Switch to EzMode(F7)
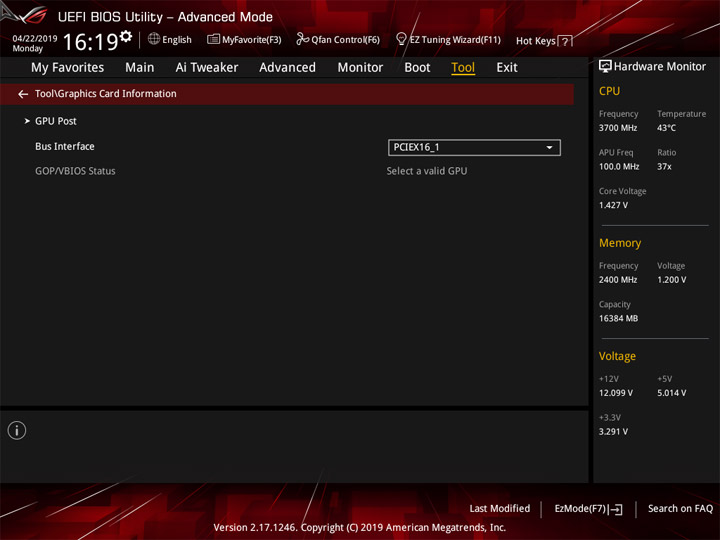The width and height of the screenshot is (720, 540). tap(588, 509)
